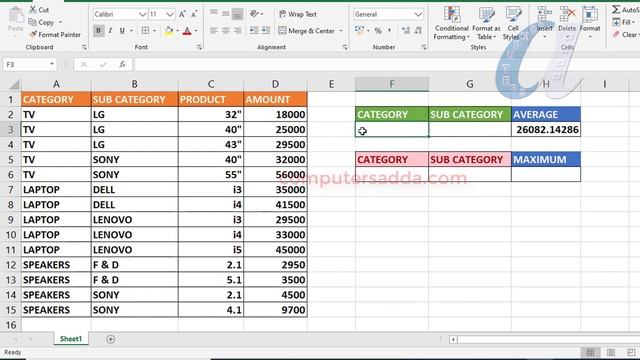Image resolution: width=640 pixels, height=360 pixels.
Task: Apply Percent Style
Action: (x=378, y=31)
